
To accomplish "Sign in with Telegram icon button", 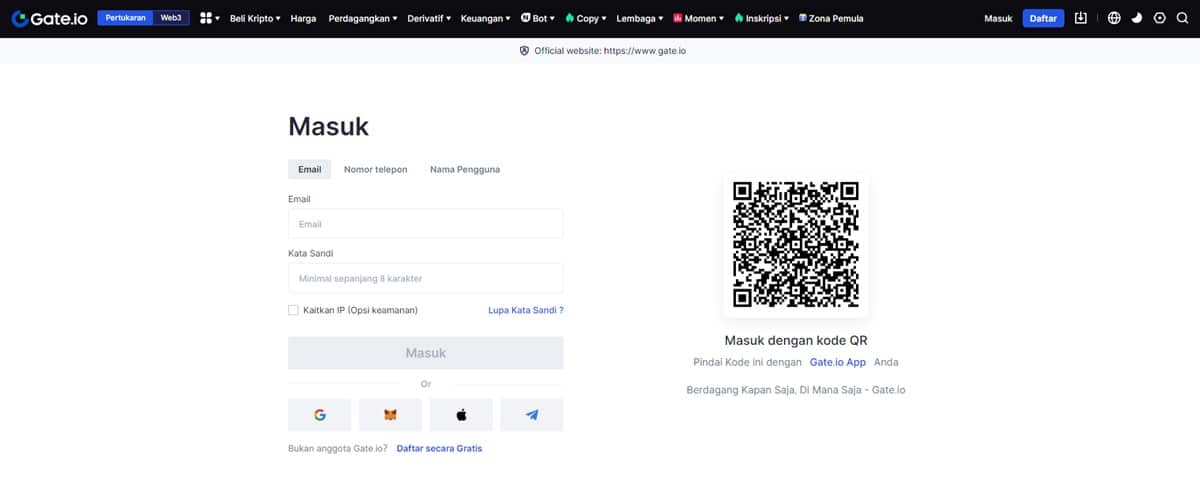I will 532,414.
